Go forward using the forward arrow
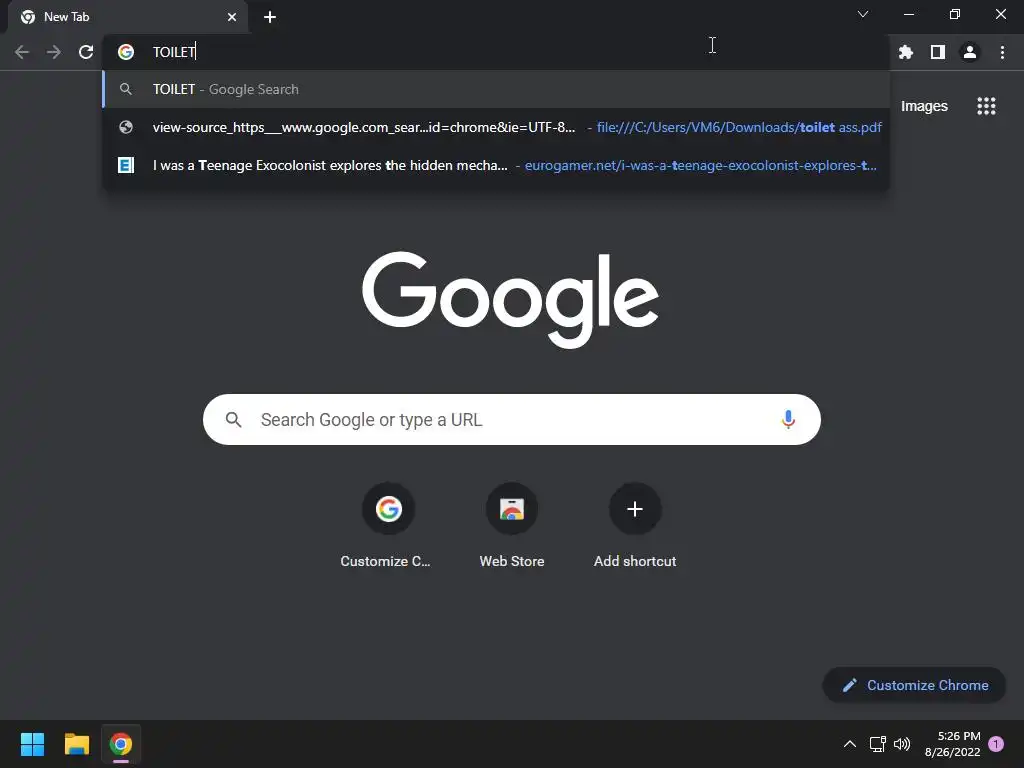Viewport: 1024px width, 768px height. pos(54,52)
